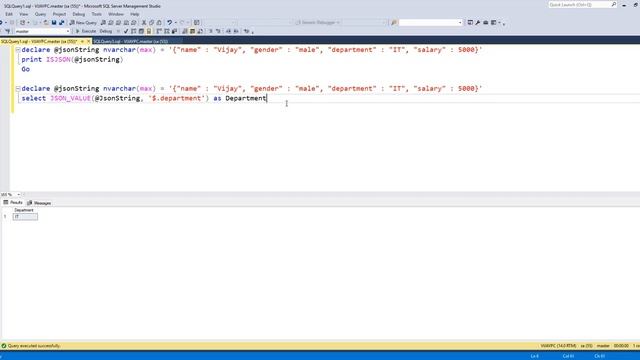This screenshot has width=640, height=360.
Task: Open the Edit menu
Action: 9,14
